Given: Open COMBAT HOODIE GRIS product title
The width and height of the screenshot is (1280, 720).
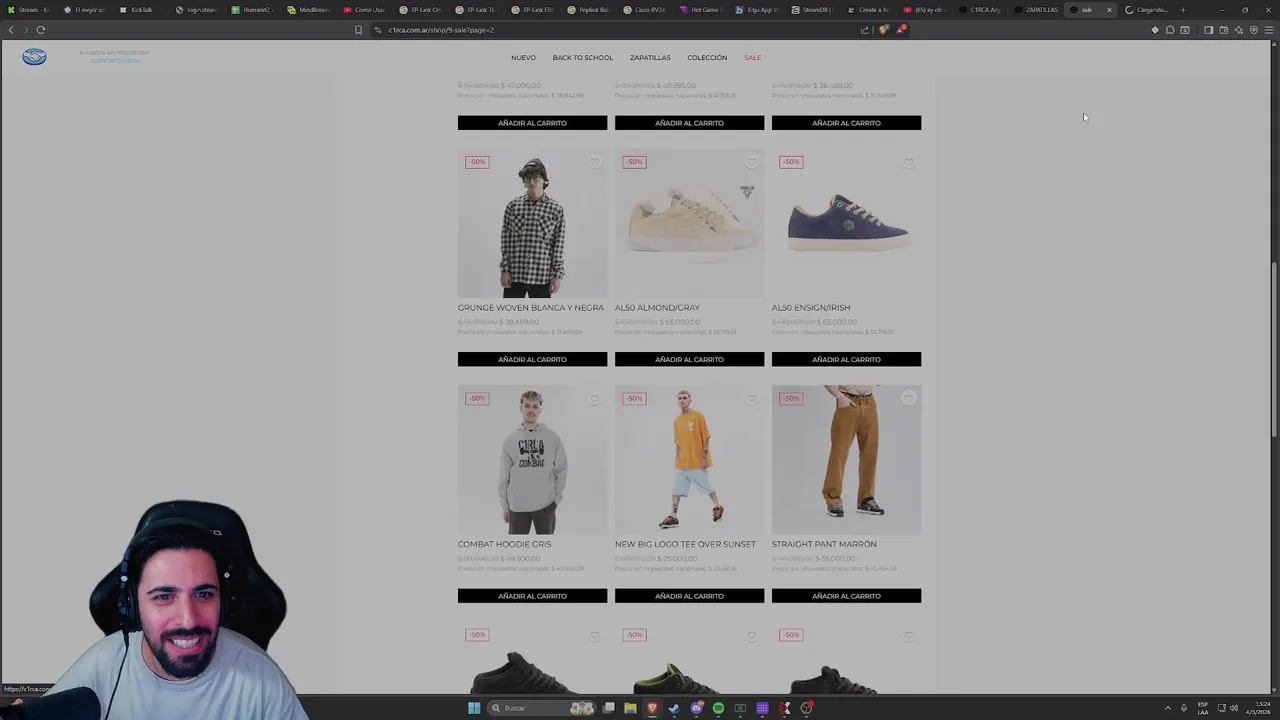Looking at the screenshot, I should point(504,545).
